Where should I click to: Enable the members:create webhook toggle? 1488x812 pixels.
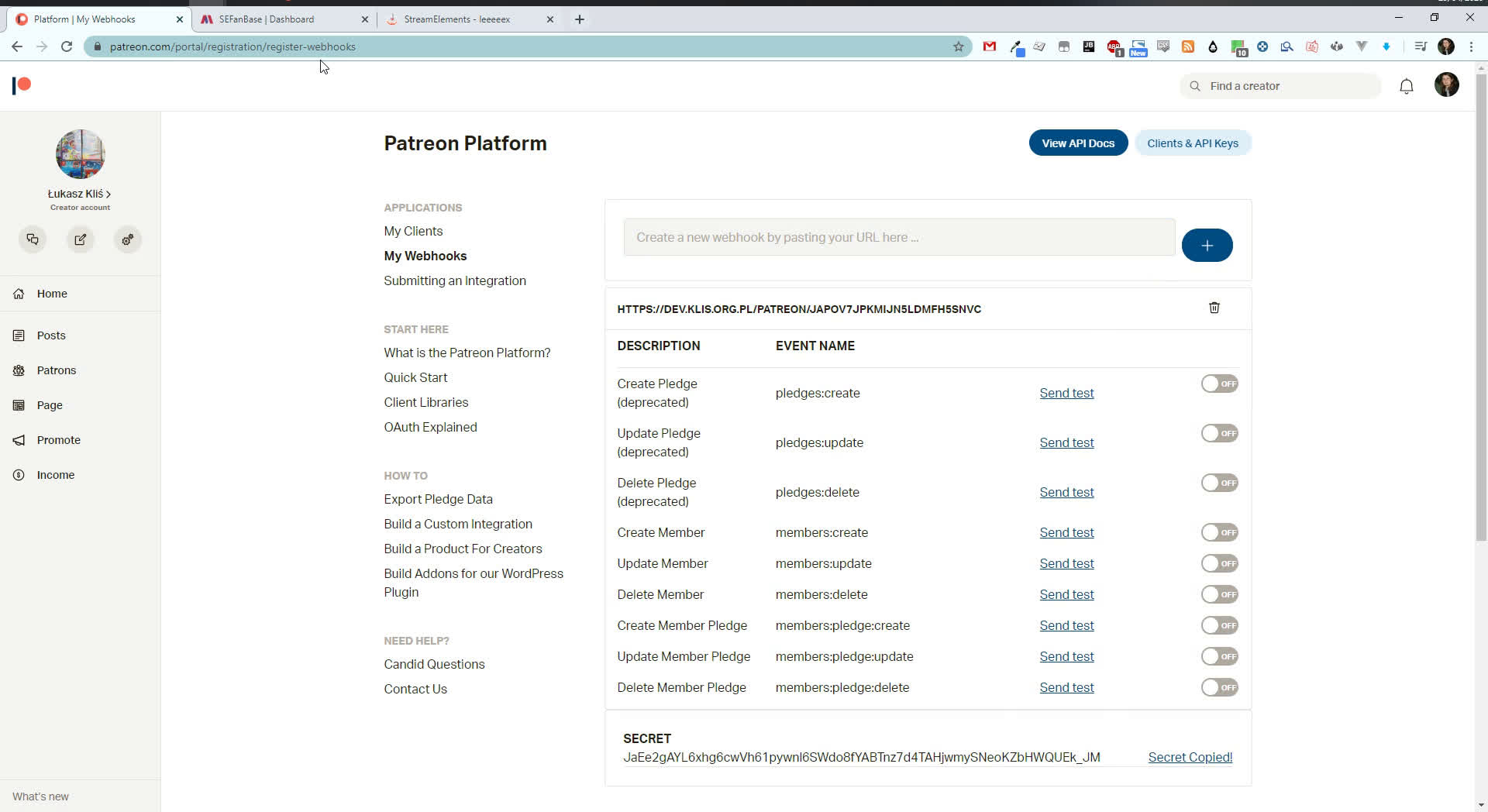(1219, 532)
